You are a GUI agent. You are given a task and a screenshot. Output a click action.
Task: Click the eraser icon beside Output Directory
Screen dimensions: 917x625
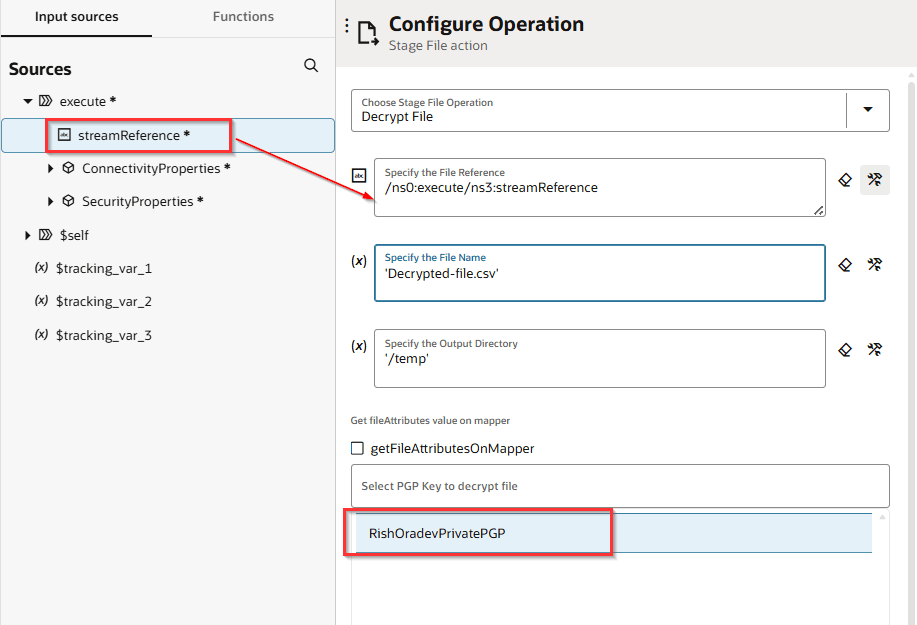pos(845,350)
